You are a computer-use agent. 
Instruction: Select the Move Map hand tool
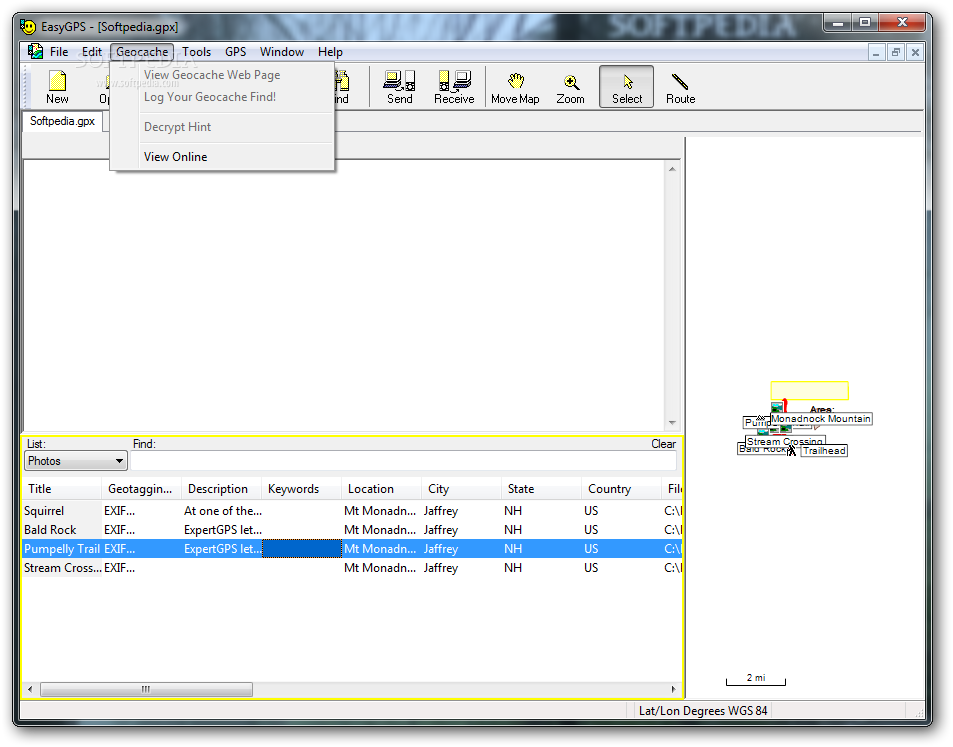[x=515, y=87]
